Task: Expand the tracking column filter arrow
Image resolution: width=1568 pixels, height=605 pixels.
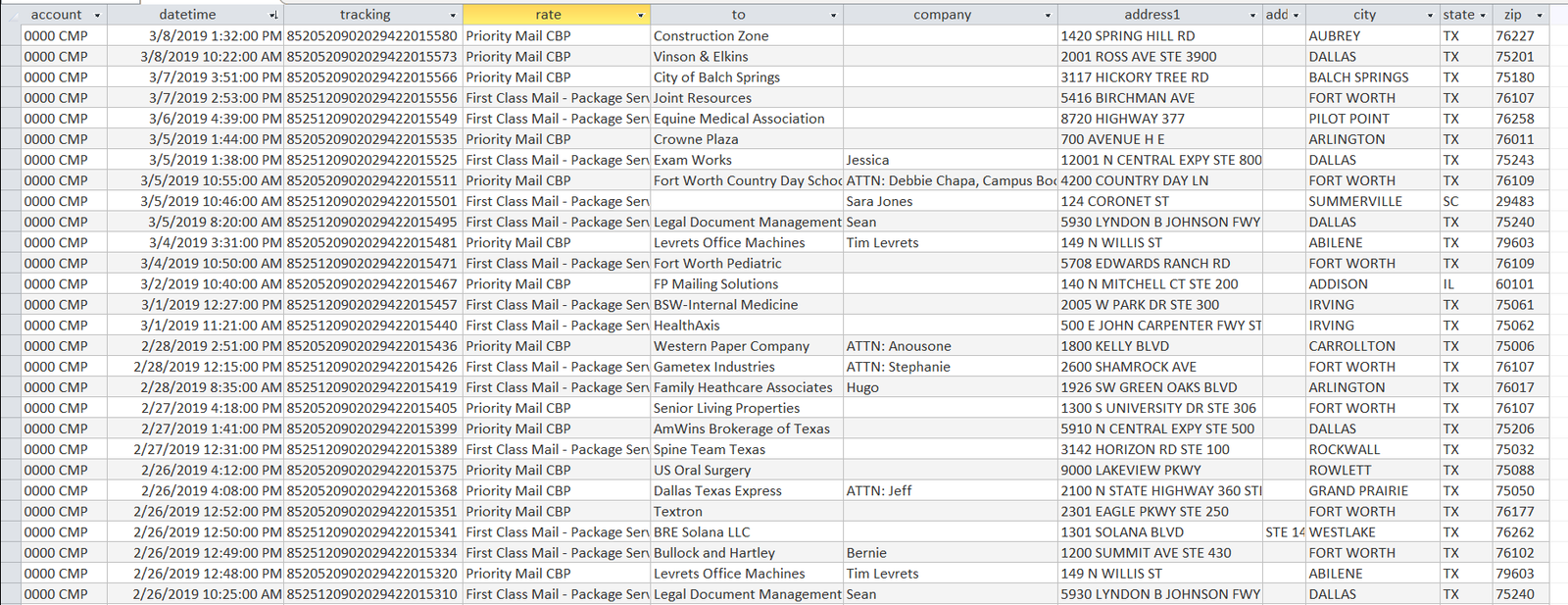Action: 453,16
